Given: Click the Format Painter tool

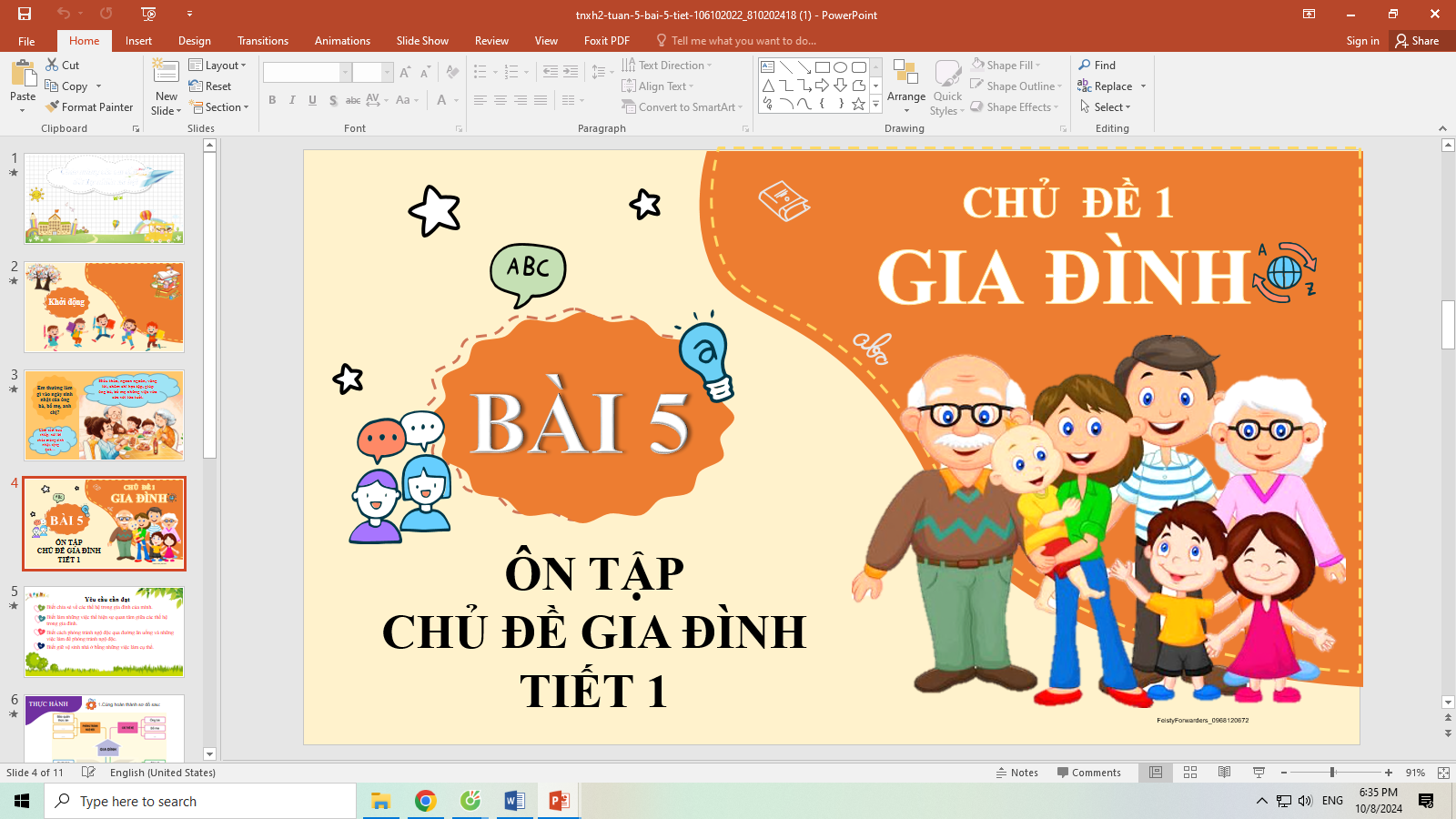Looking at the screenshot, I should click(89, 107).
